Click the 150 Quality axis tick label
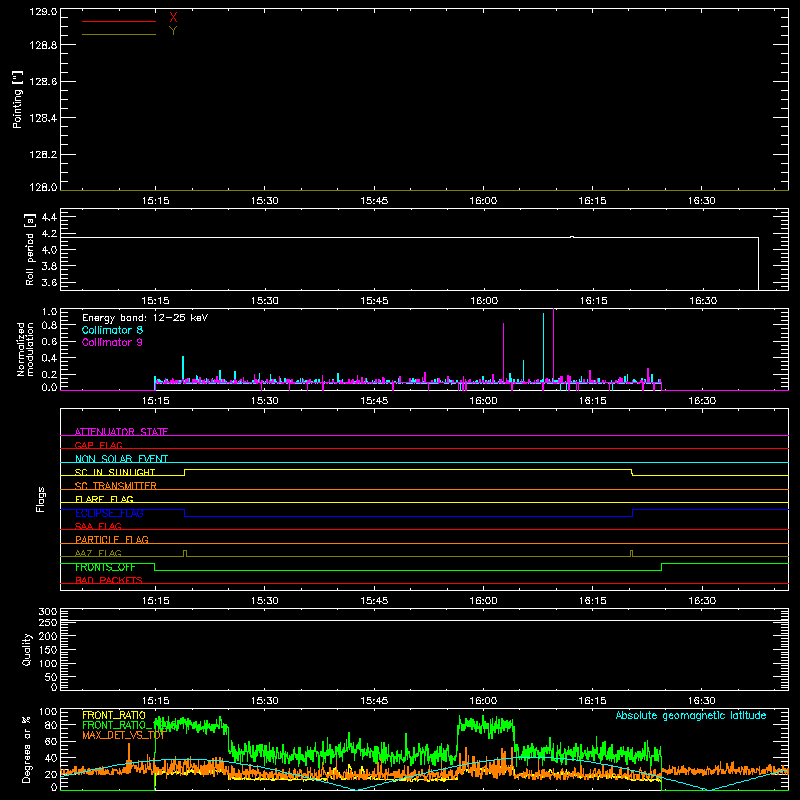 click(x=48, y=650)
